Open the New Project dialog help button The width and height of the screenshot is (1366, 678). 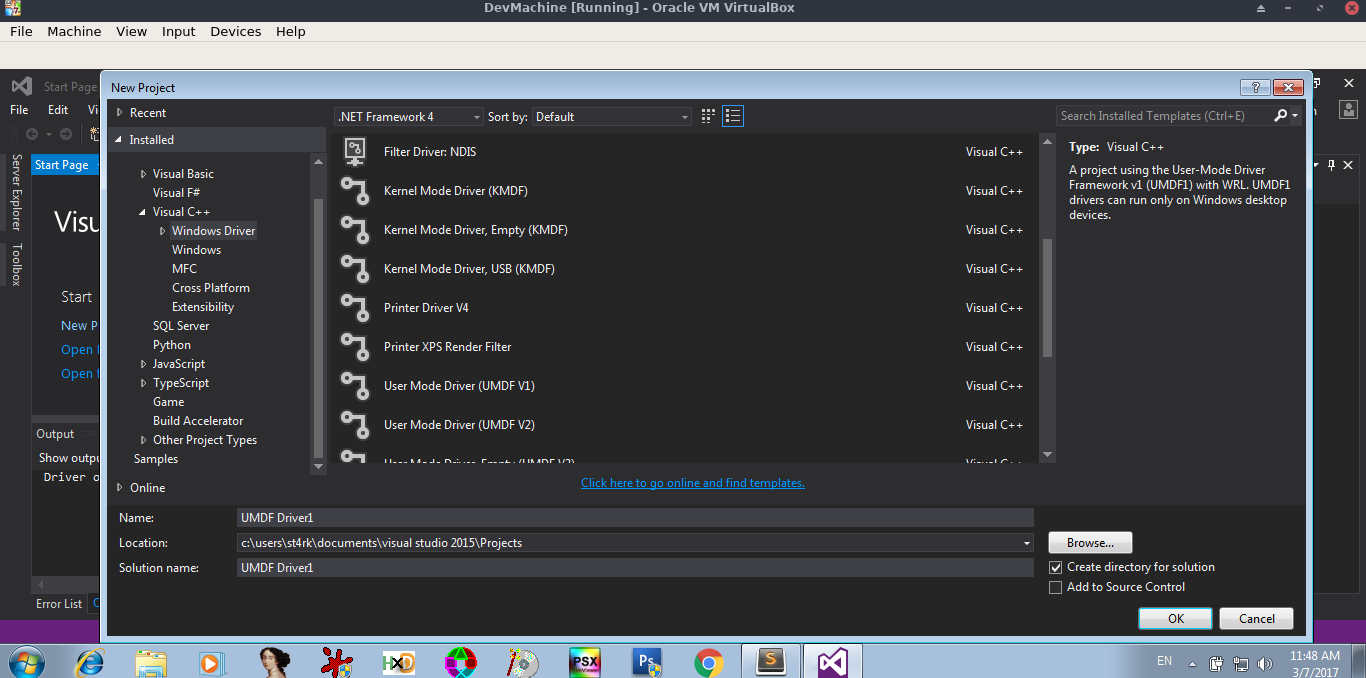tap(1254, 87)
